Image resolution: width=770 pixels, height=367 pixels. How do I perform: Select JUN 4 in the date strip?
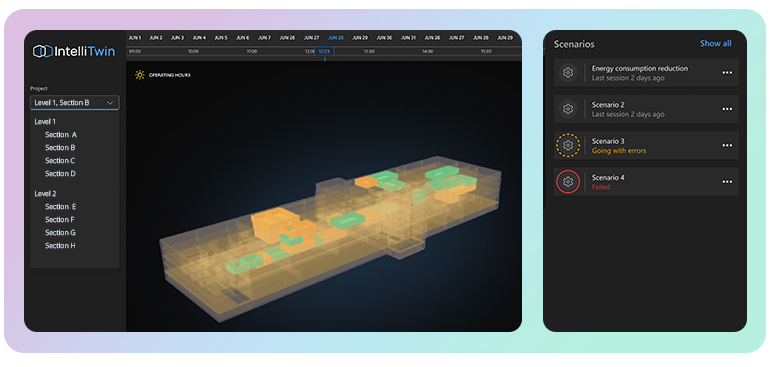199,37
